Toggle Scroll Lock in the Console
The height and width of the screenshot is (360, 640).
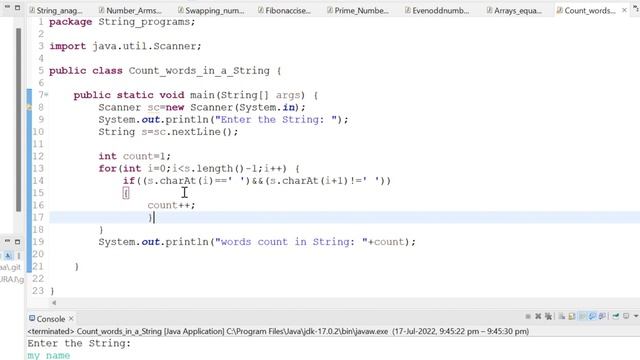pos(572,316)
